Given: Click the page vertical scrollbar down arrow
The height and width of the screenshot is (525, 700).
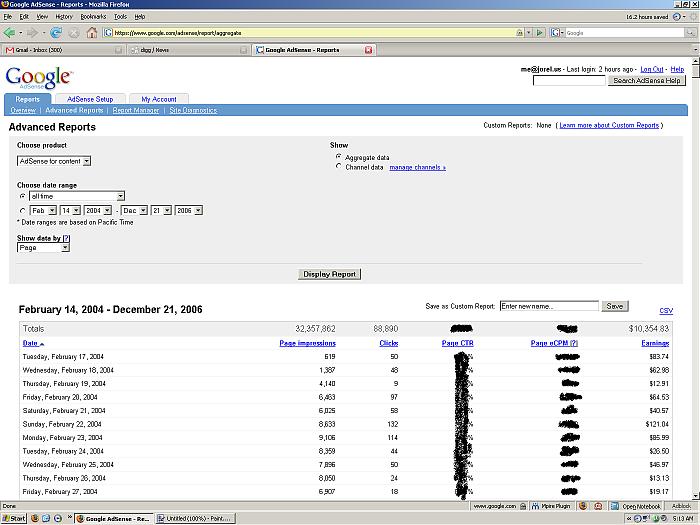Looking at the screenshot, I should click(x=696, y=496).
